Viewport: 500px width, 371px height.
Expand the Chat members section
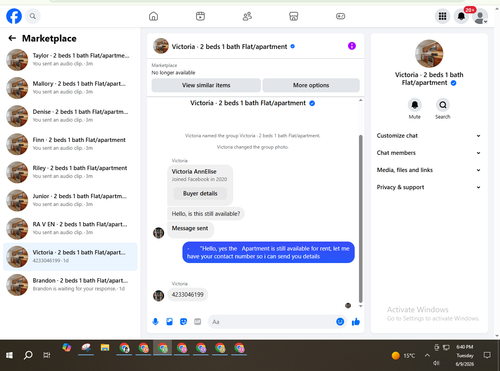pyautogui.click(x=428, y=153)
